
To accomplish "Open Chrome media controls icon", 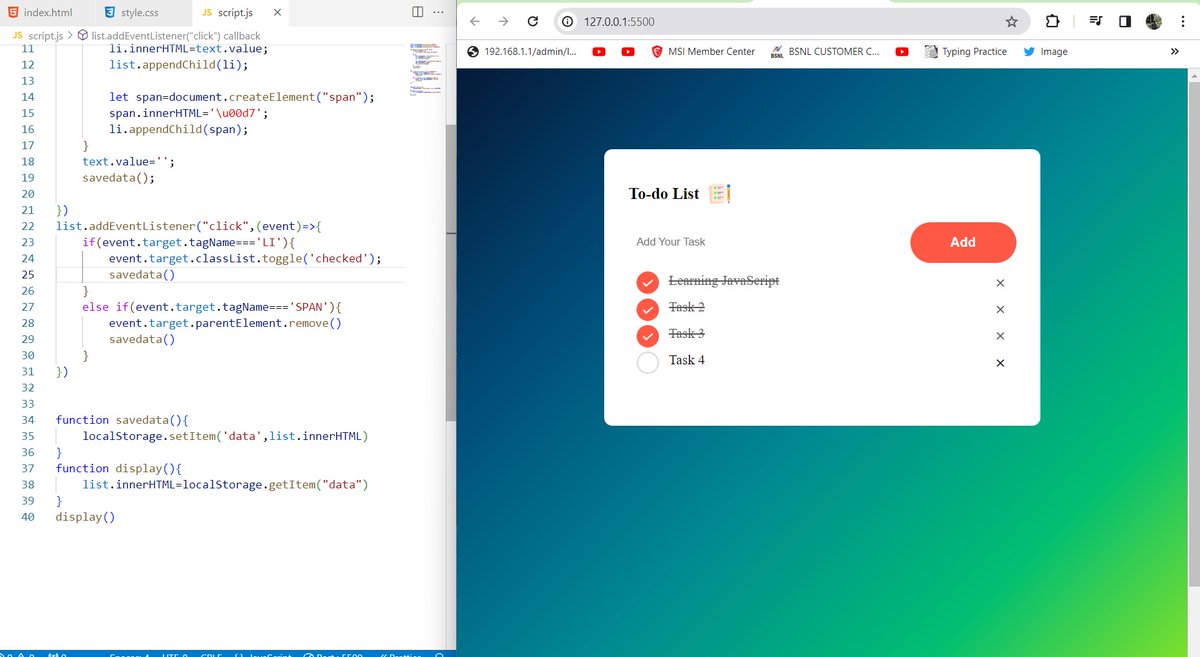I will 1096,21.
